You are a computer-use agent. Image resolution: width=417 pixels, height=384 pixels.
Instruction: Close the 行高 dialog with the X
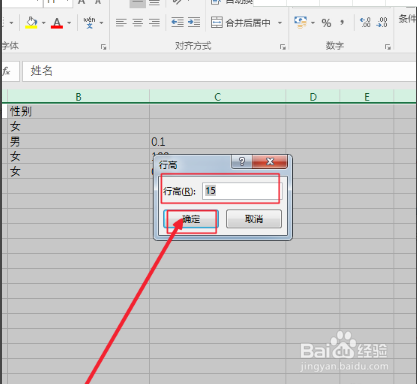tap(270, 162)
